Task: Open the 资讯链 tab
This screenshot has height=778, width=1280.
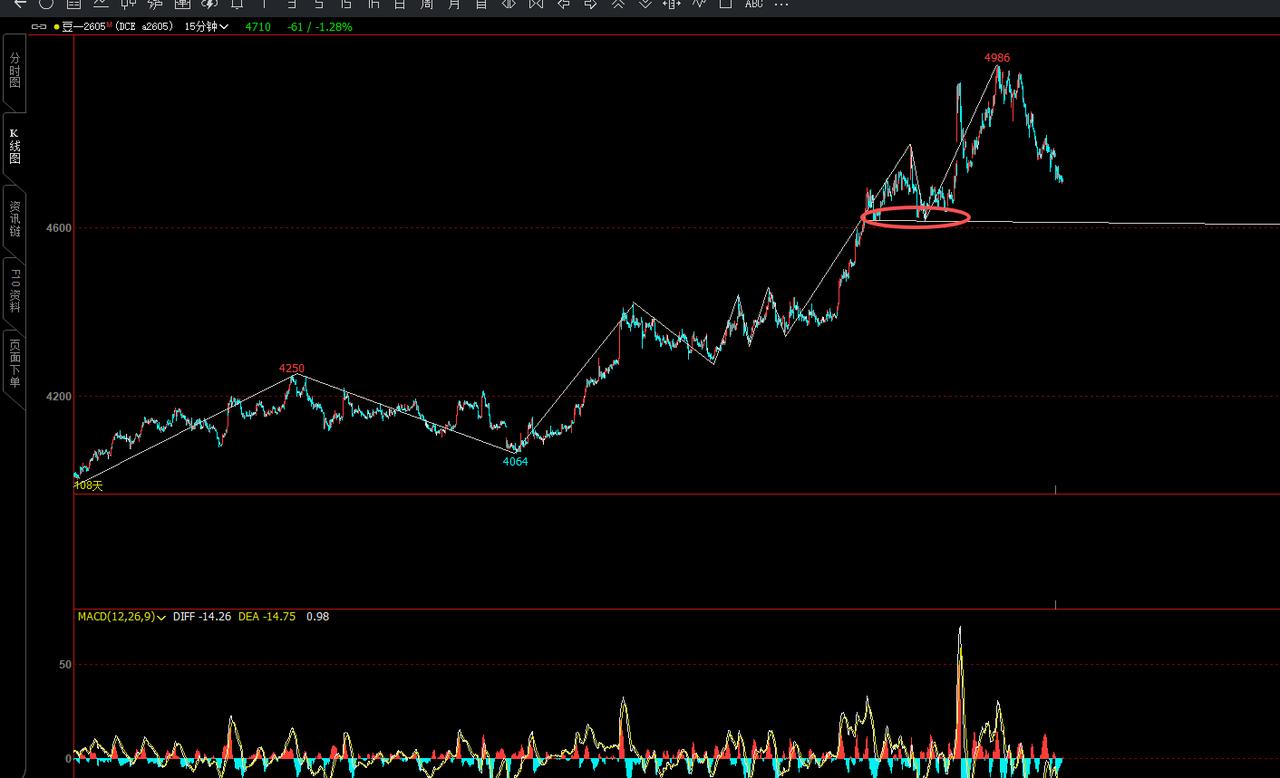Action: pyautogui.click(x=14, y=219)
